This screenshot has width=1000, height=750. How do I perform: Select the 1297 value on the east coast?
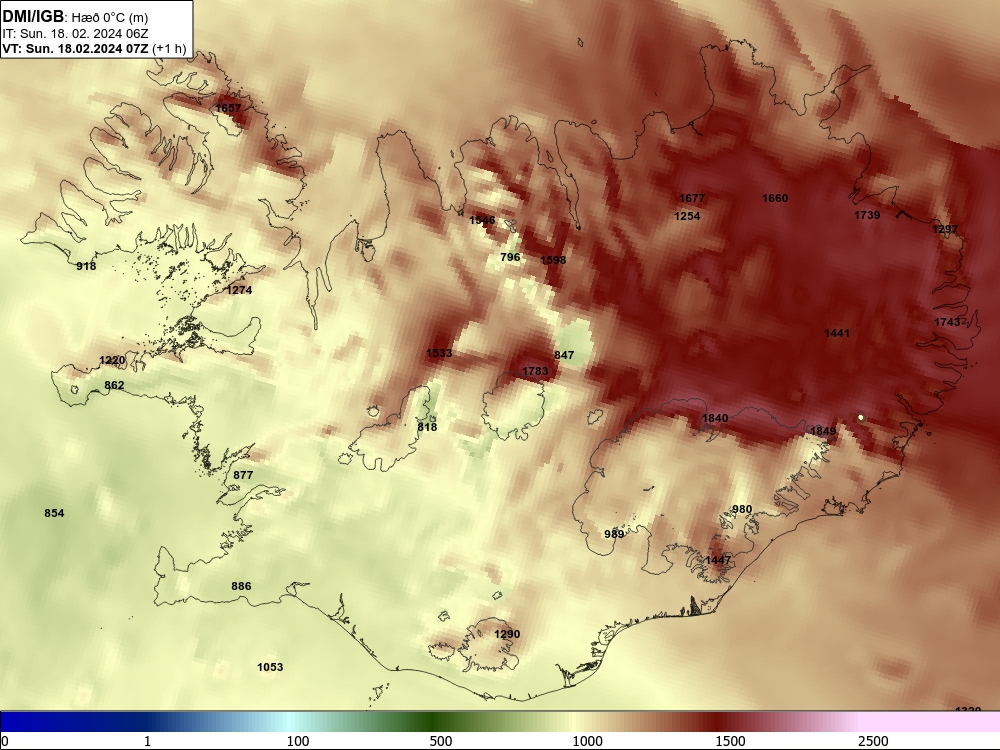945,229
